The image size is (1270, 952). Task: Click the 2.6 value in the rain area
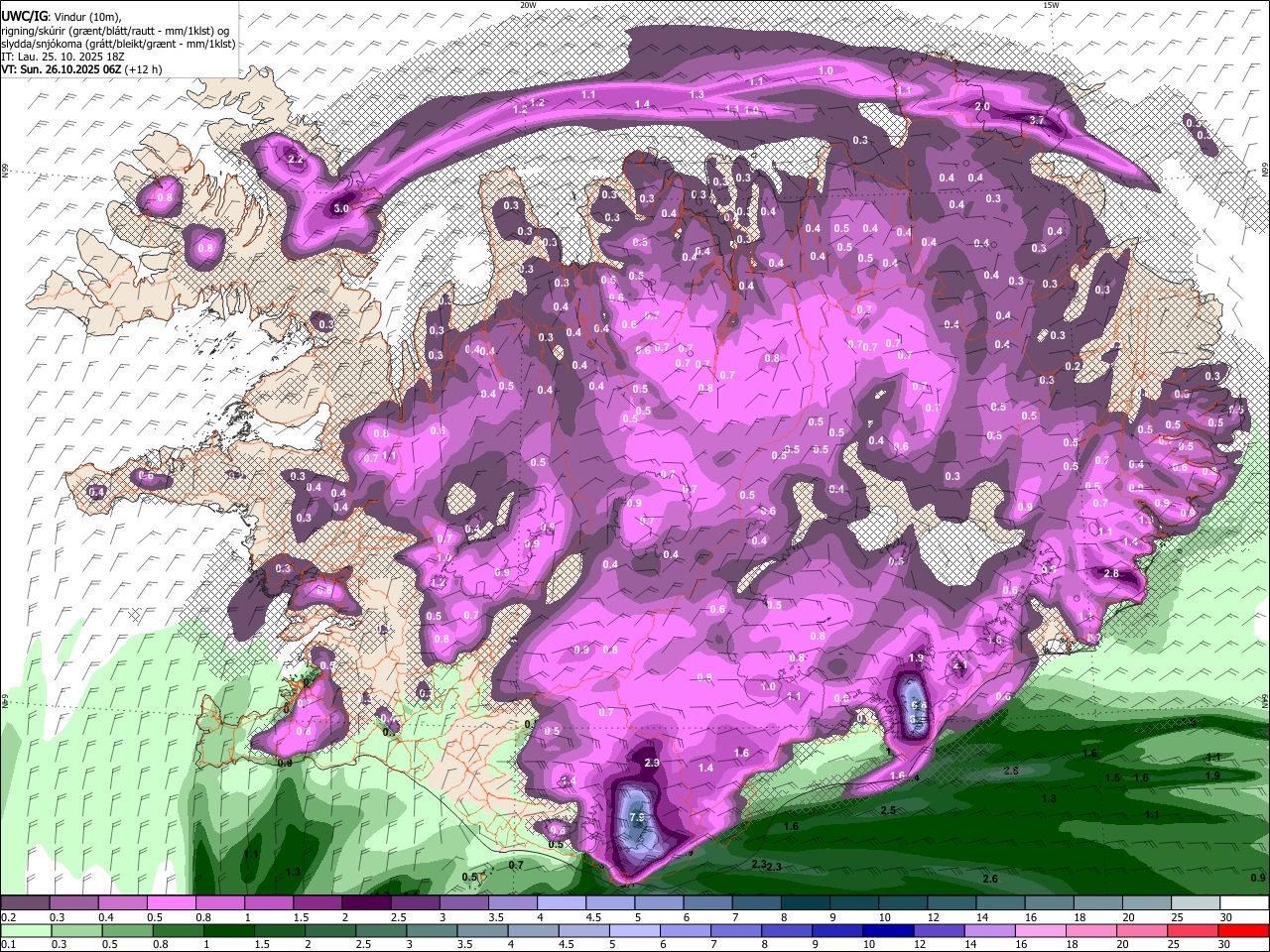click(x=990, y=879)
